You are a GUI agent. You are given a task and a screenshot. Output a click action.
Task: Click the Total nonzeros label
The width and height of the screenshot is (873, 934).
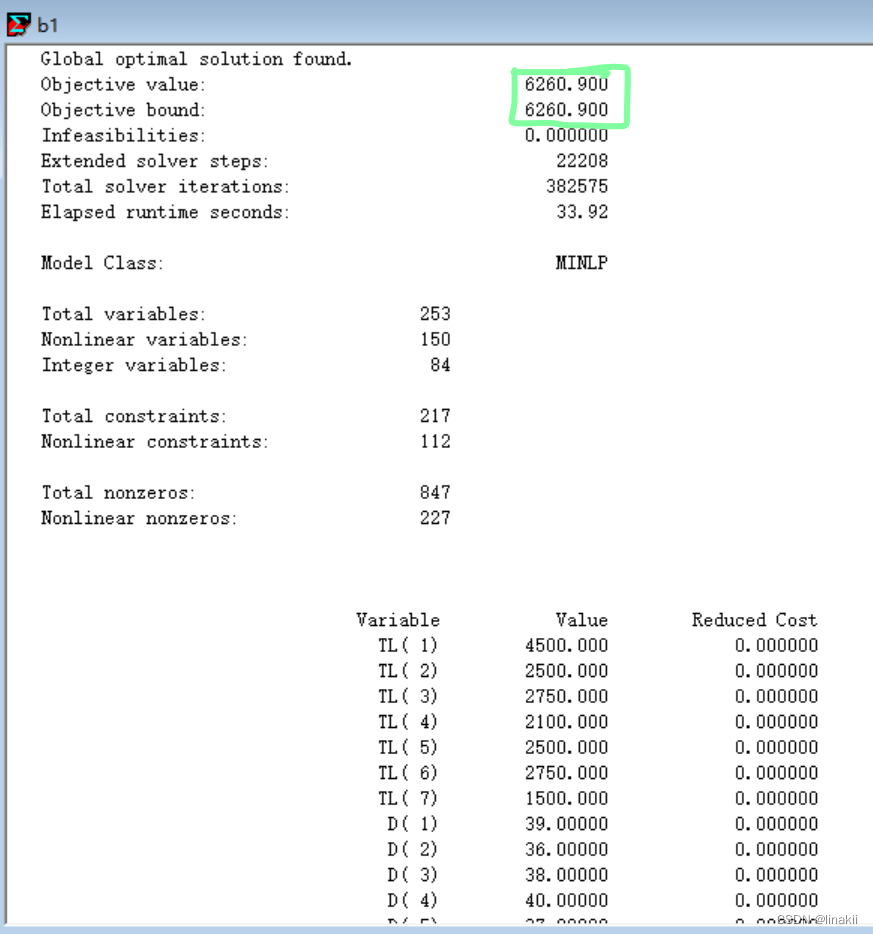[118, 493]
